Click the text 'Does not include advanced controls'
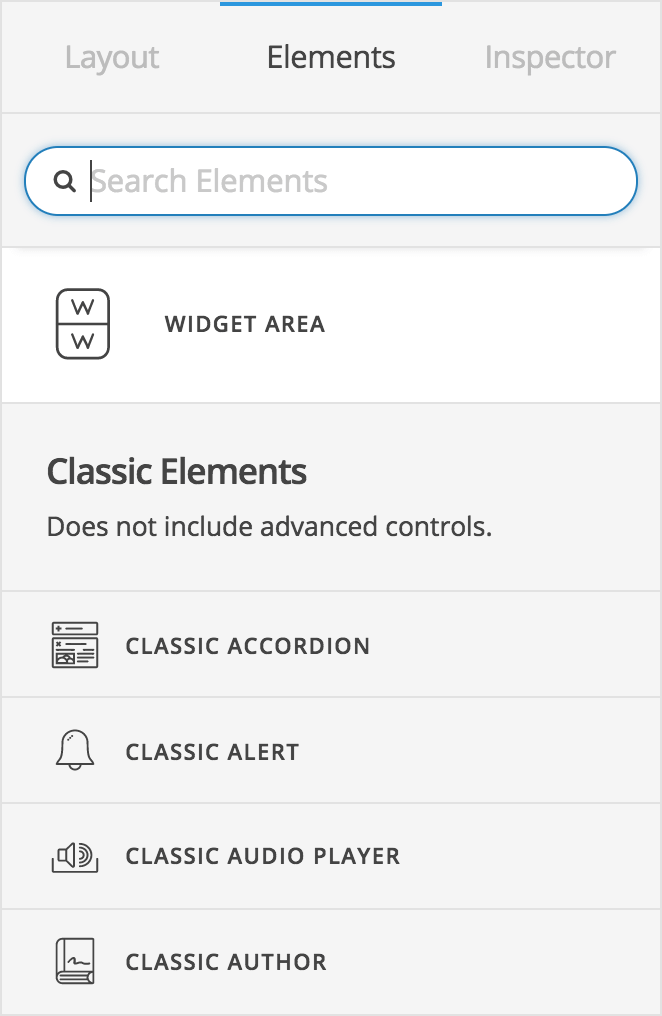The width and height of the screenshot is (662, 1016). coord(268,526)
